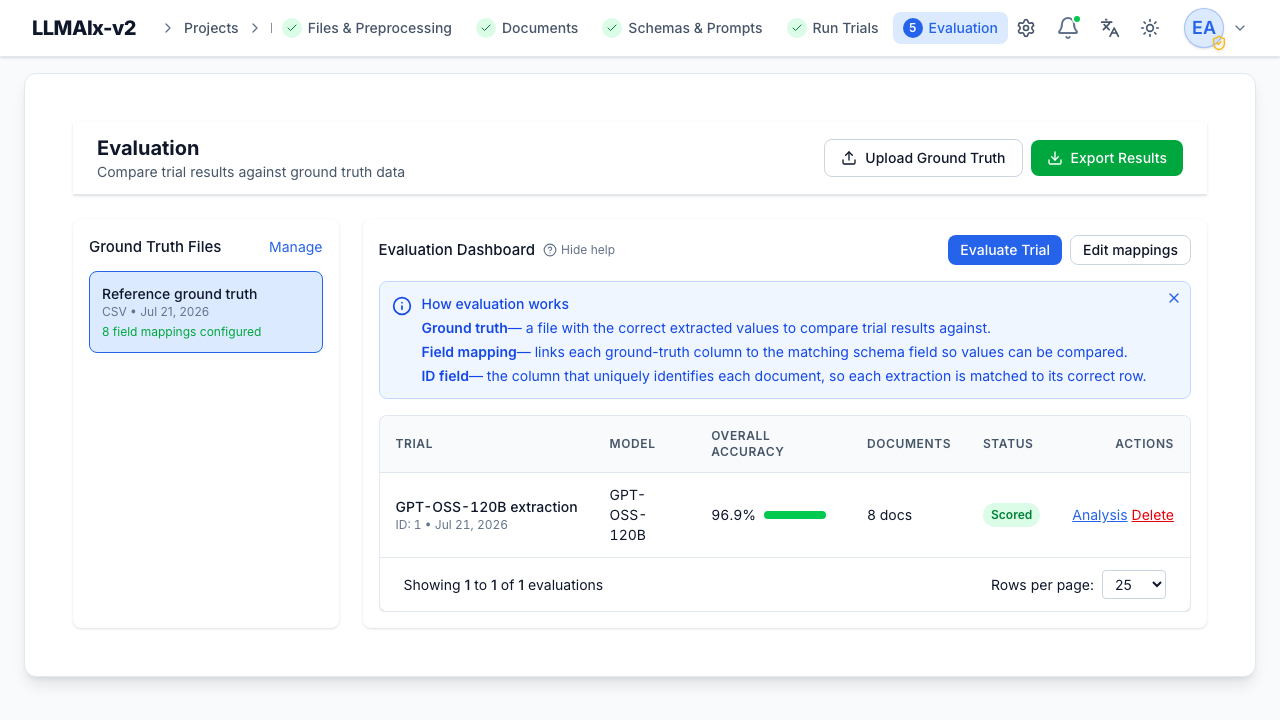Image resolution: width=1280 pixels, height=720 pixels.
Task: Open Schemas & Prompts step
Action: tap(683, 28)
